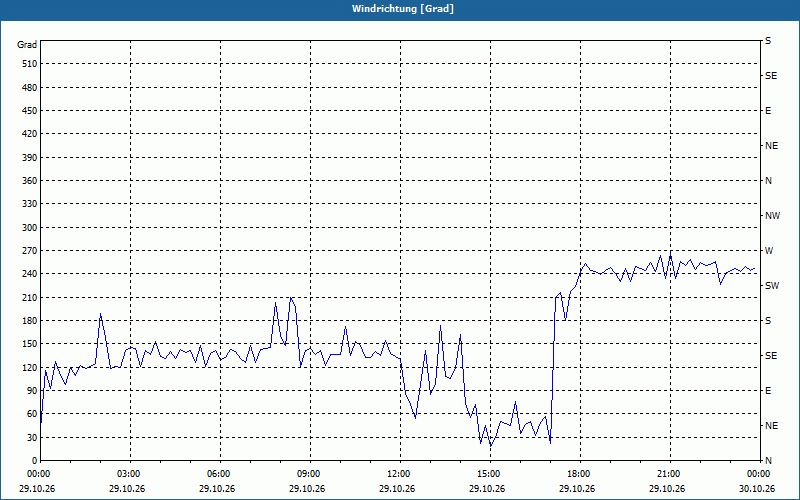800x500 pixels.
Task: Click the Windrichtung [Grad] chart title
Action: 403,9
